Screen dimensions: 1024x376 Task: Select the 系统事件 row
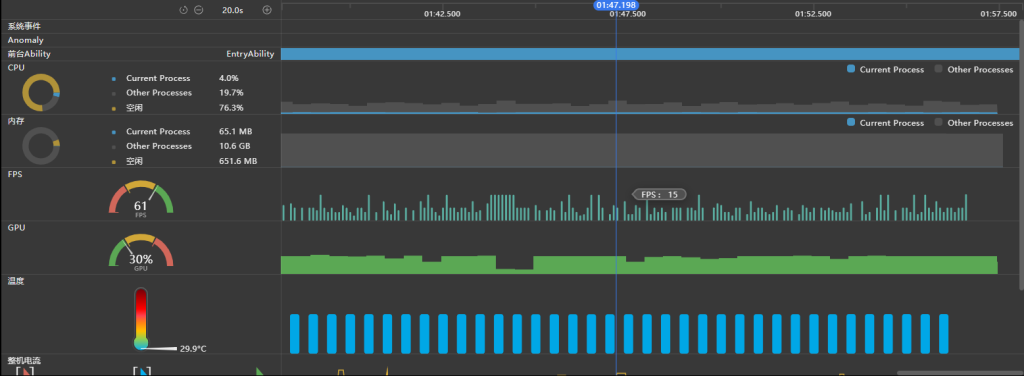(x=140, y=26)
